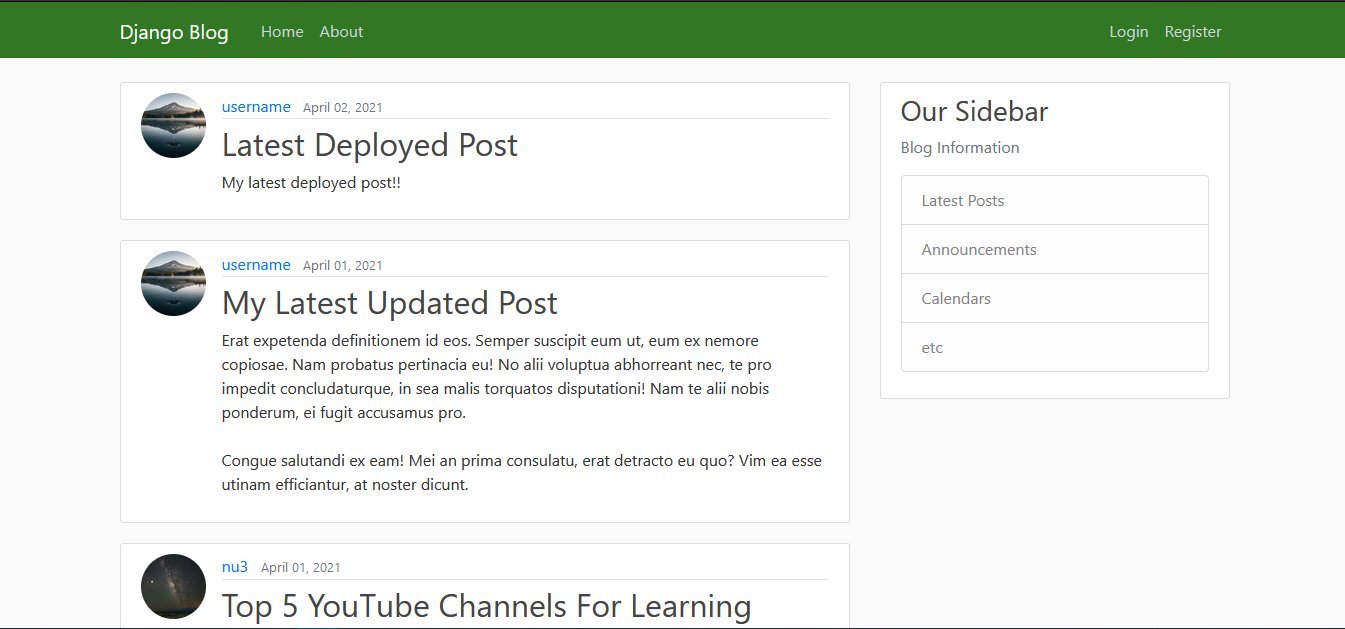Click the Our Sidebar heading
1345x629 pixels.
point(974,111)
